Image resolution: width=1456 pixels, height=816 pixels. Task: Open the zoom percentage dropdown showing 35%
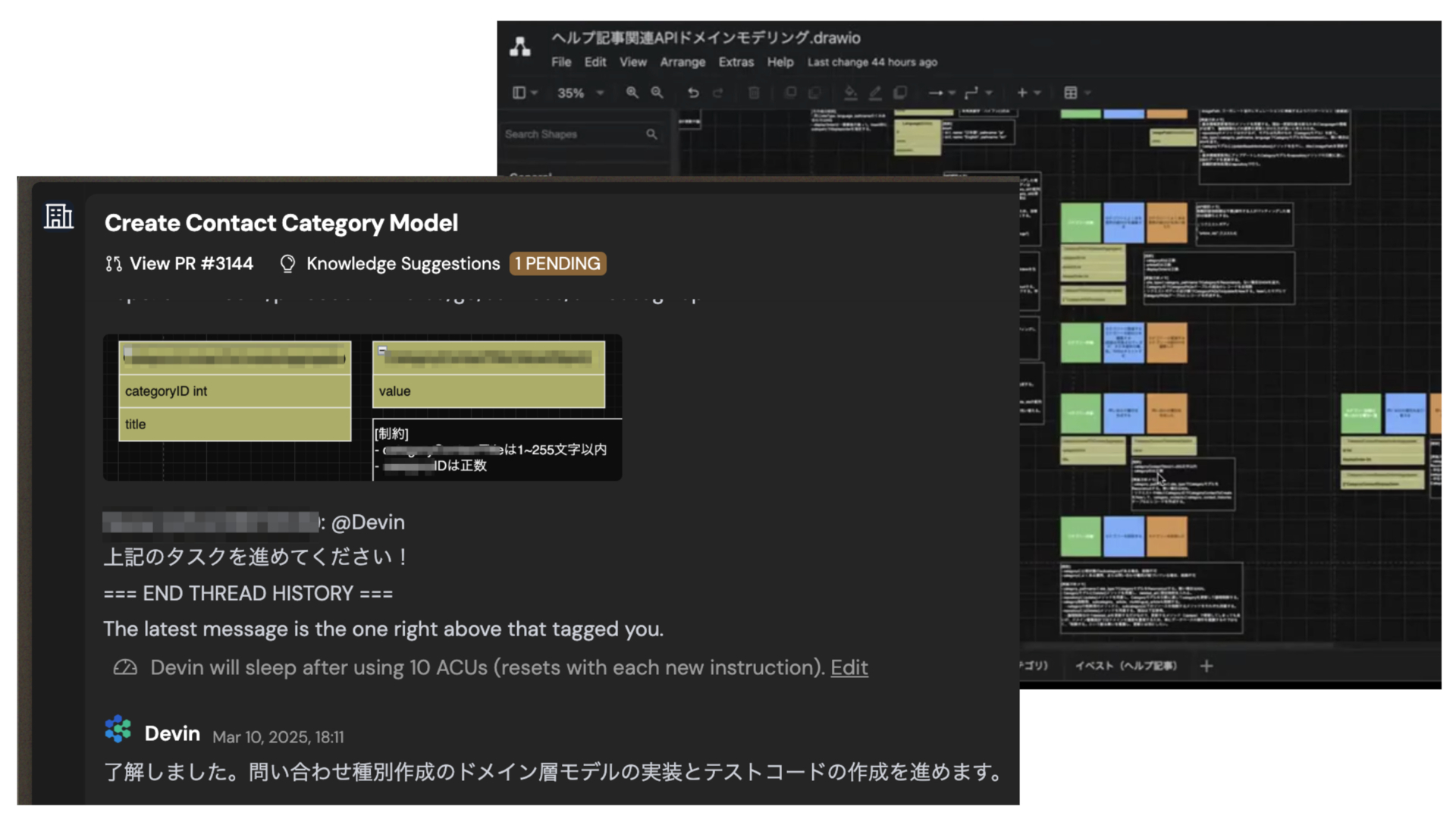(x=579, y=93)
